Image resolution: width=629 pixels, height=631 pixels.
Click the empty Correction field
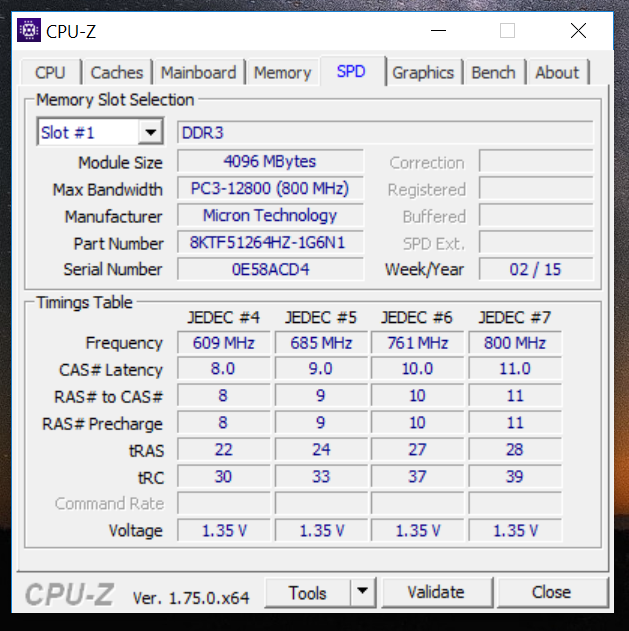click(x=536, y=161)
